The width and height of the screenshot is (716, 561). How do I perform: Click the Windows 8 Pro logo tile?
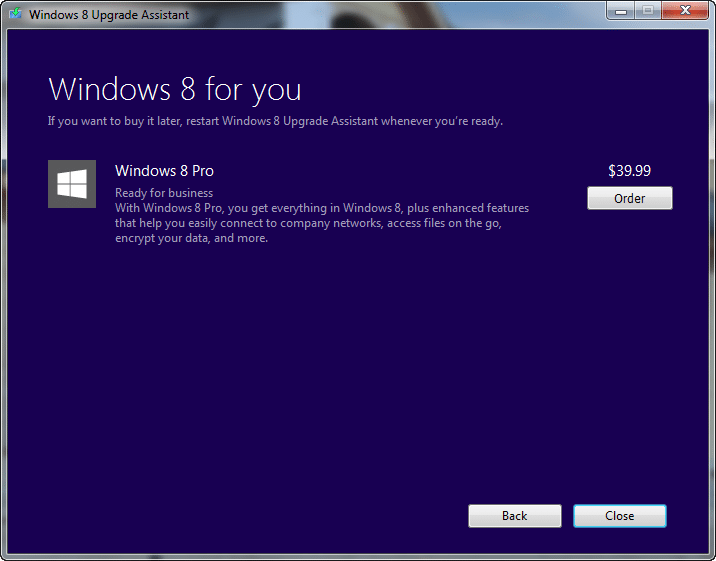point(72,184)
